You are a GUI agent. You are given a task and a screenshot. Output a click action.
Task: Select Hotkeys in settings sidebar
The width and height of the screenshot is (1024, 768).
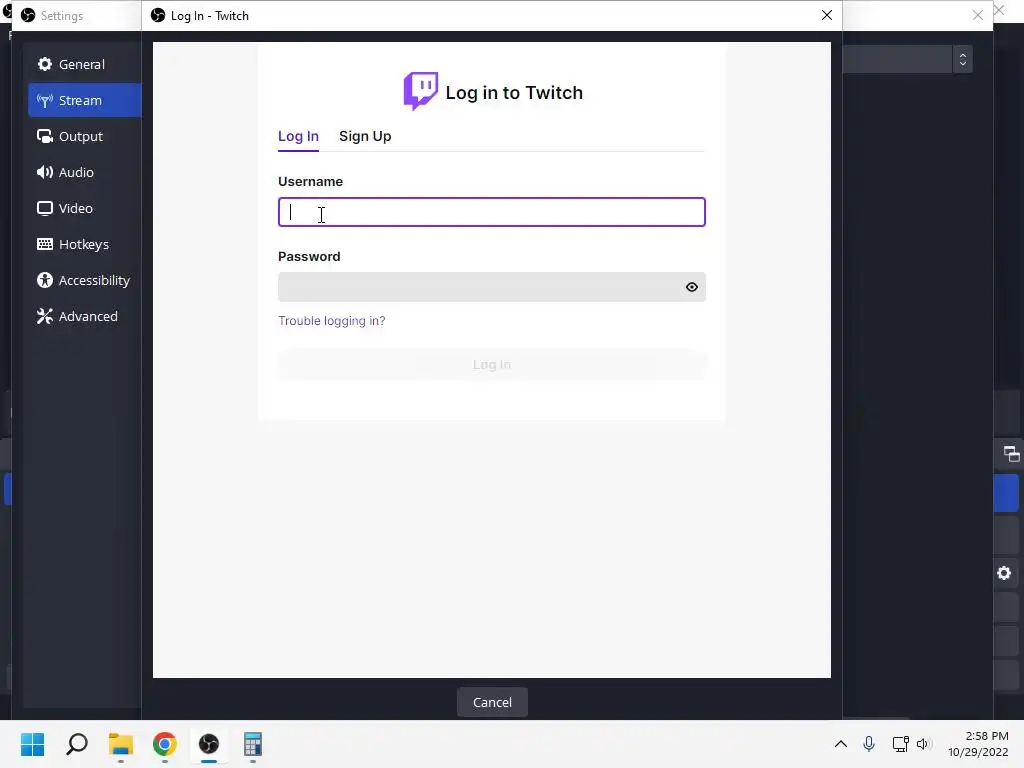(84, 244)
